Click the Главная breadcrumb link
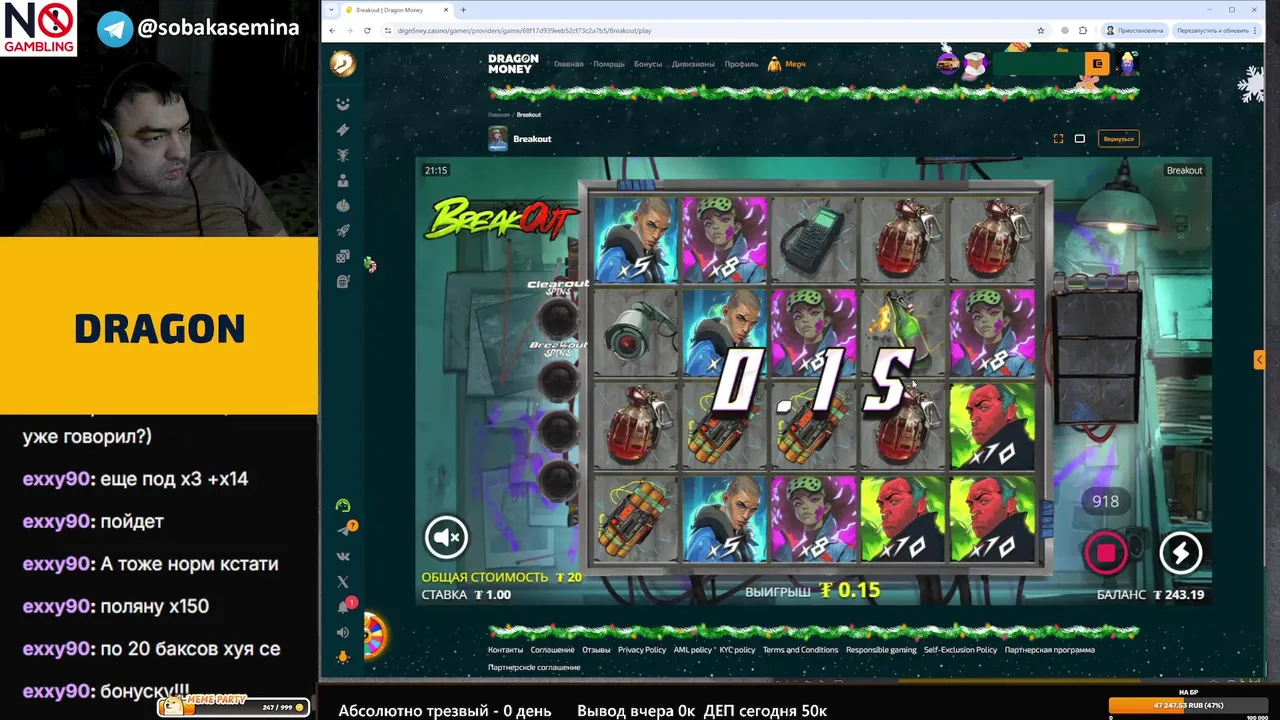 (499, 115)
